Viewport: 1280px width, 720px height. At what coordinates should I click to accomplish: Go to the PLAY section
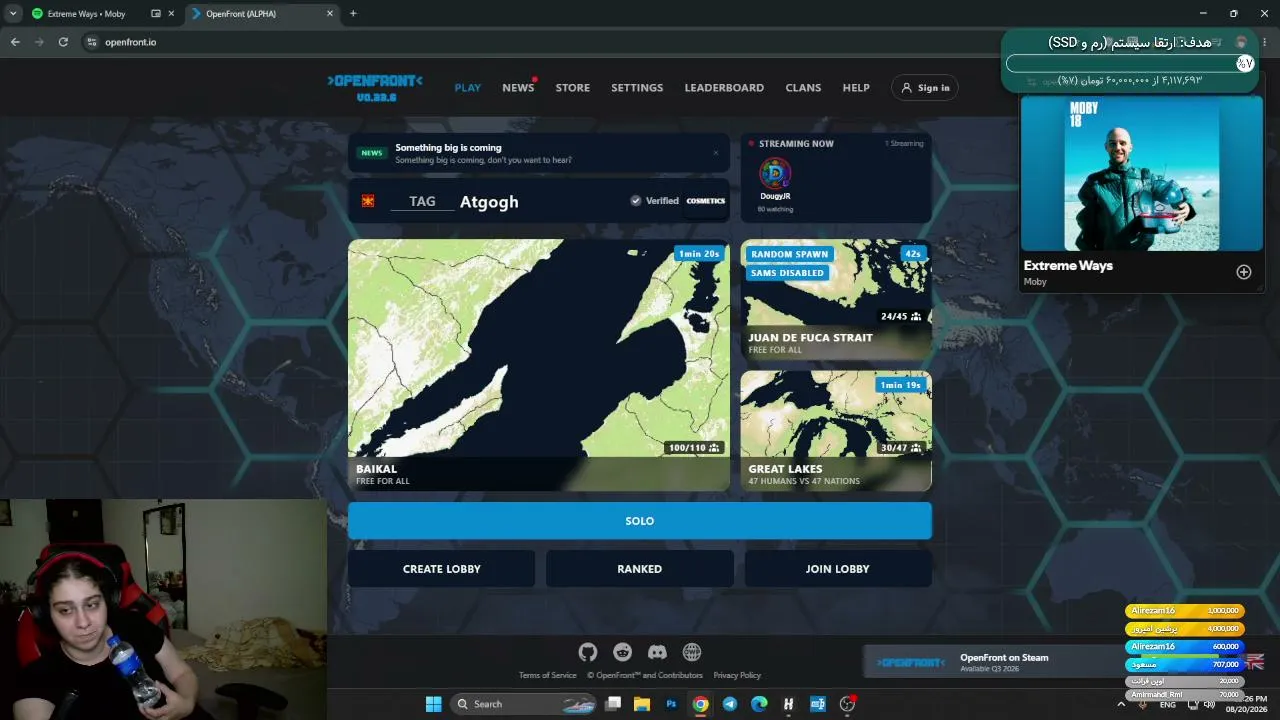(x=468, y=88)
